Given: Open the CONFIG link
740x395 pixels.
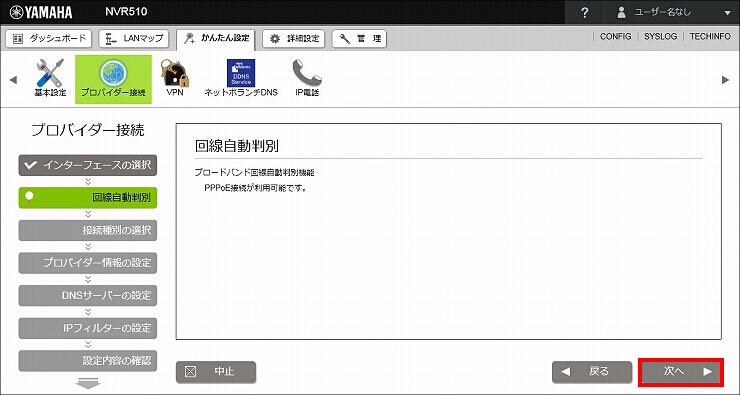Looking at the screenshot, I should [615, 36].
